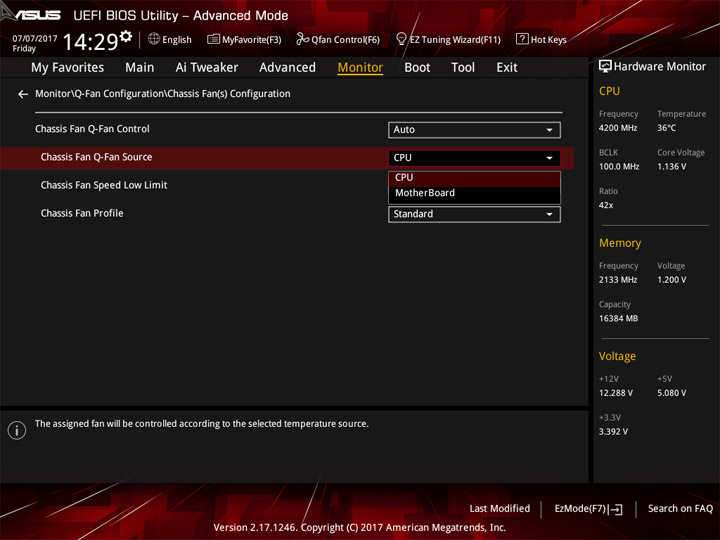720x540 pixels.
Task: Click +12V value 12.288 V
Action: (x=616, y=393)
